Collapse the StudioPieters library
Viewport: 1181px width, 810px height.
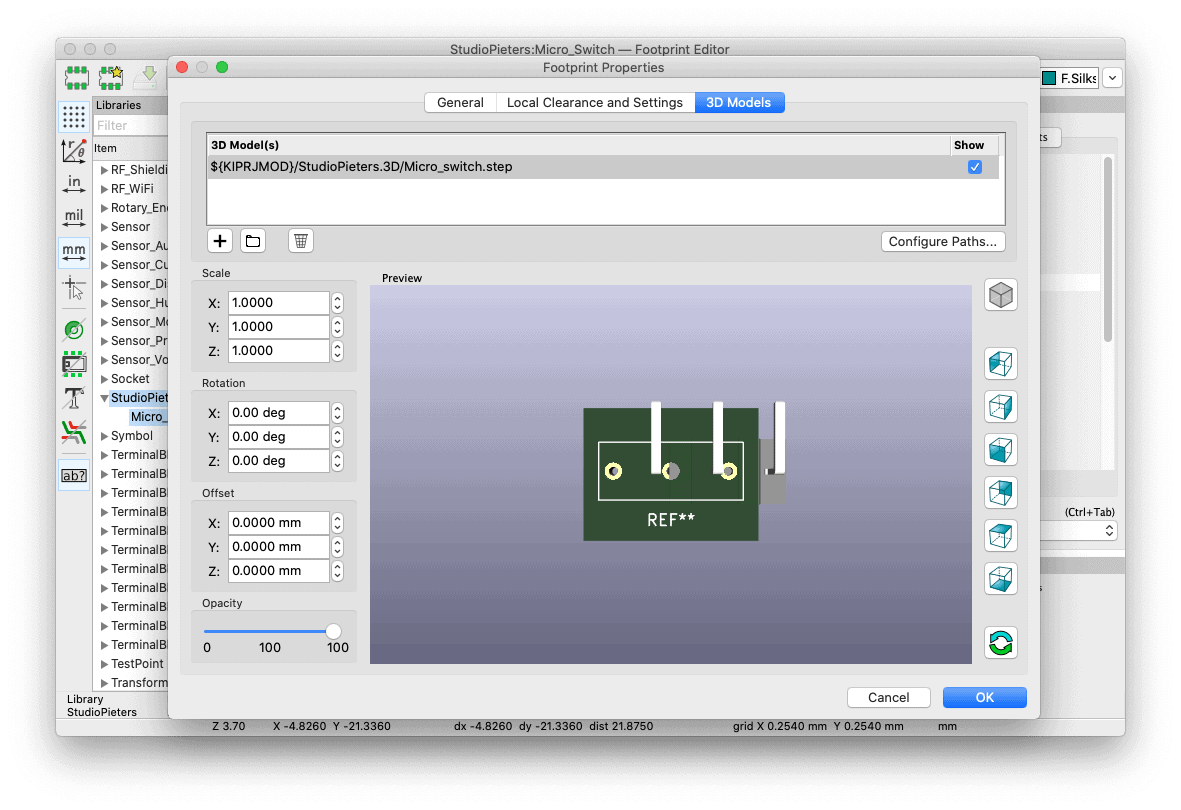[x=105, y=398]
